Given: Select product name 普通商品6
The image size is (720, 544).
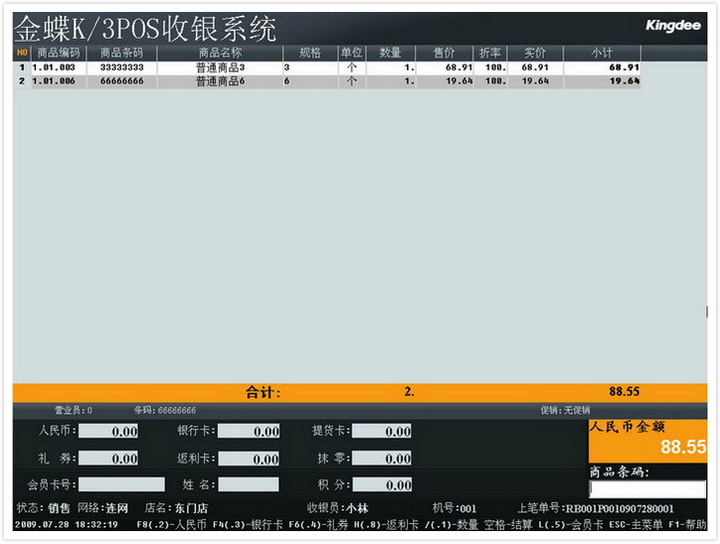Looking at the screenshot, I should (220, 81).
